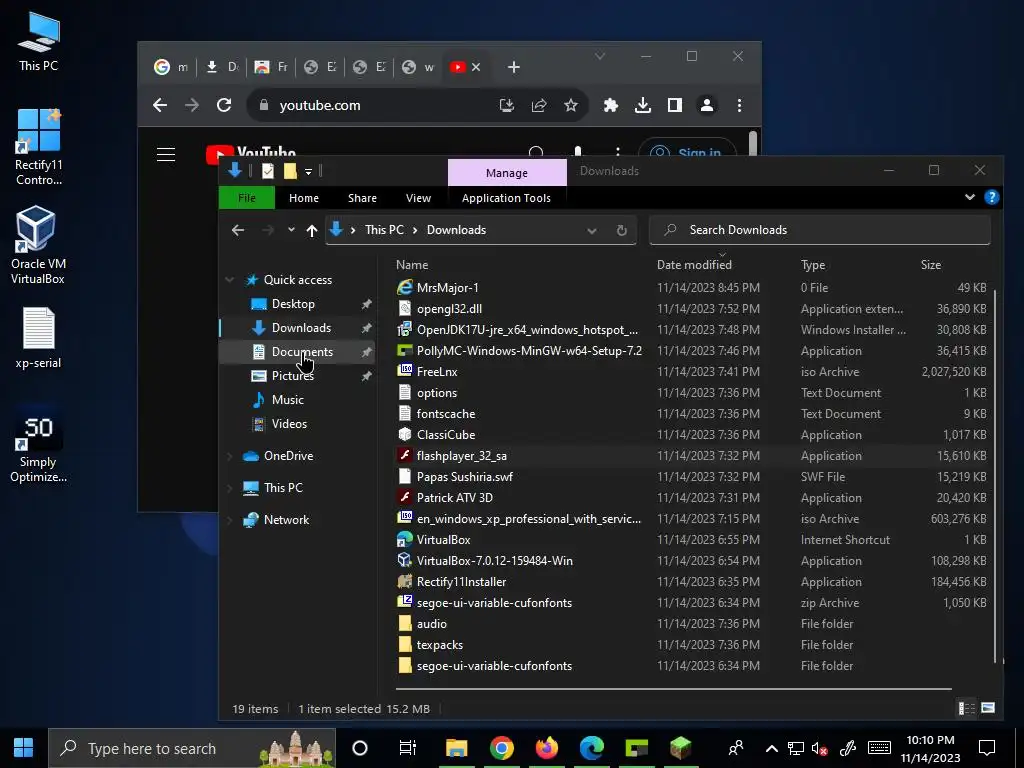This screenshot has width=1024, height=768.
Task: Open recent locations dropdown arrow
Action: coord(291,230)
